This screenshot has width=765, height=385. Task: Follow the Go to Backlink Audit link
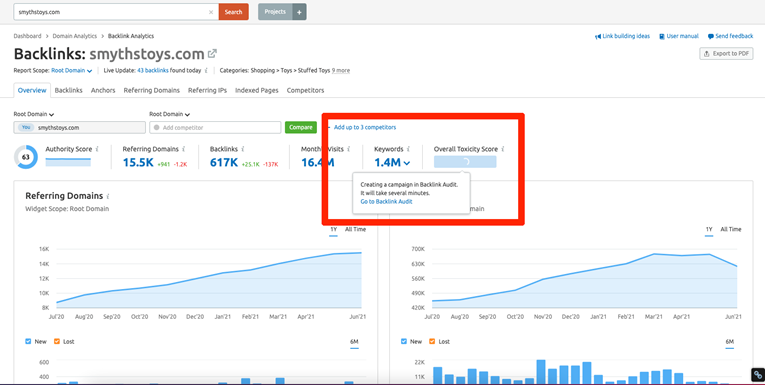point(386,202)
